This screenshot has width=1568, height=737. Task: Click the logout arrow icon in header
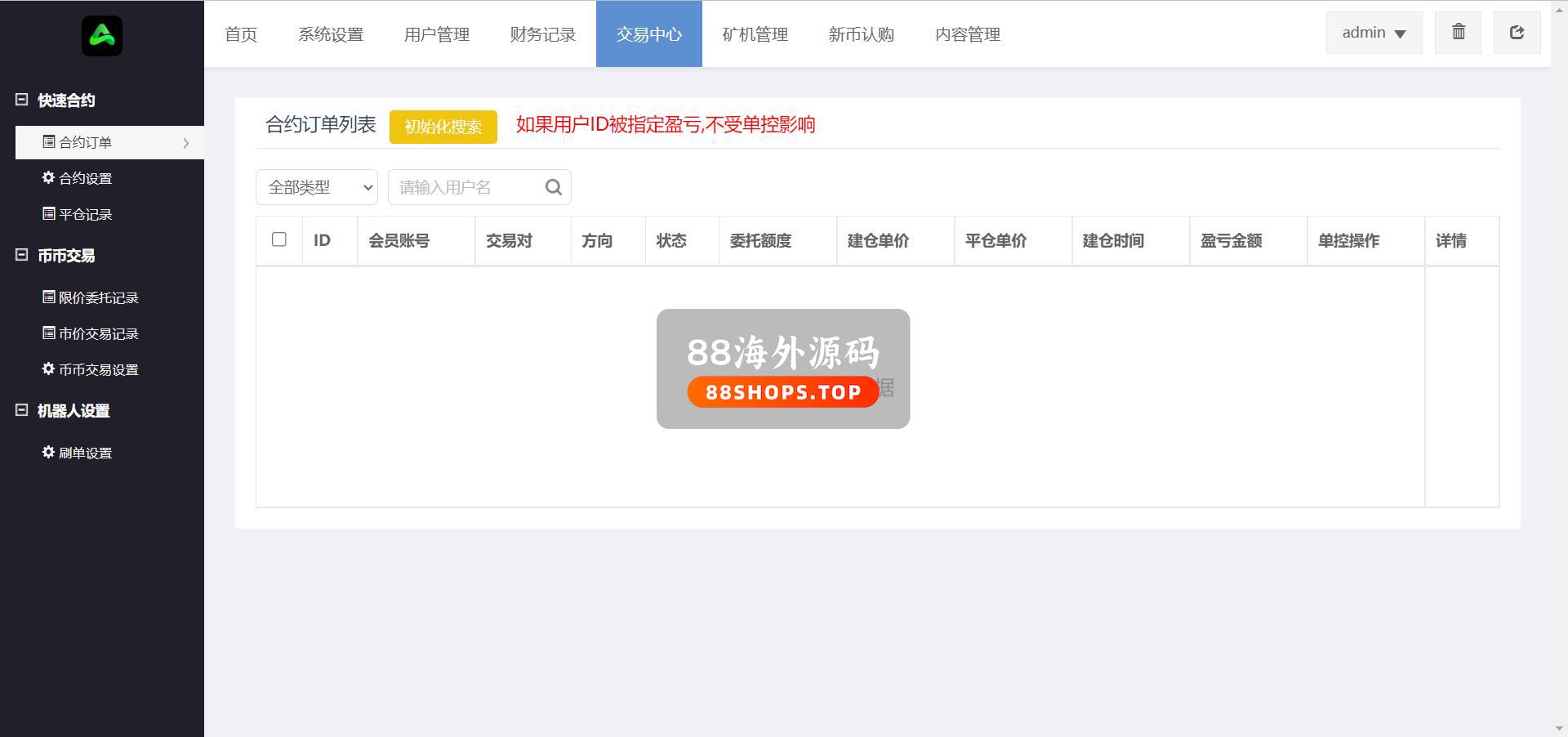click(1517, 33)
